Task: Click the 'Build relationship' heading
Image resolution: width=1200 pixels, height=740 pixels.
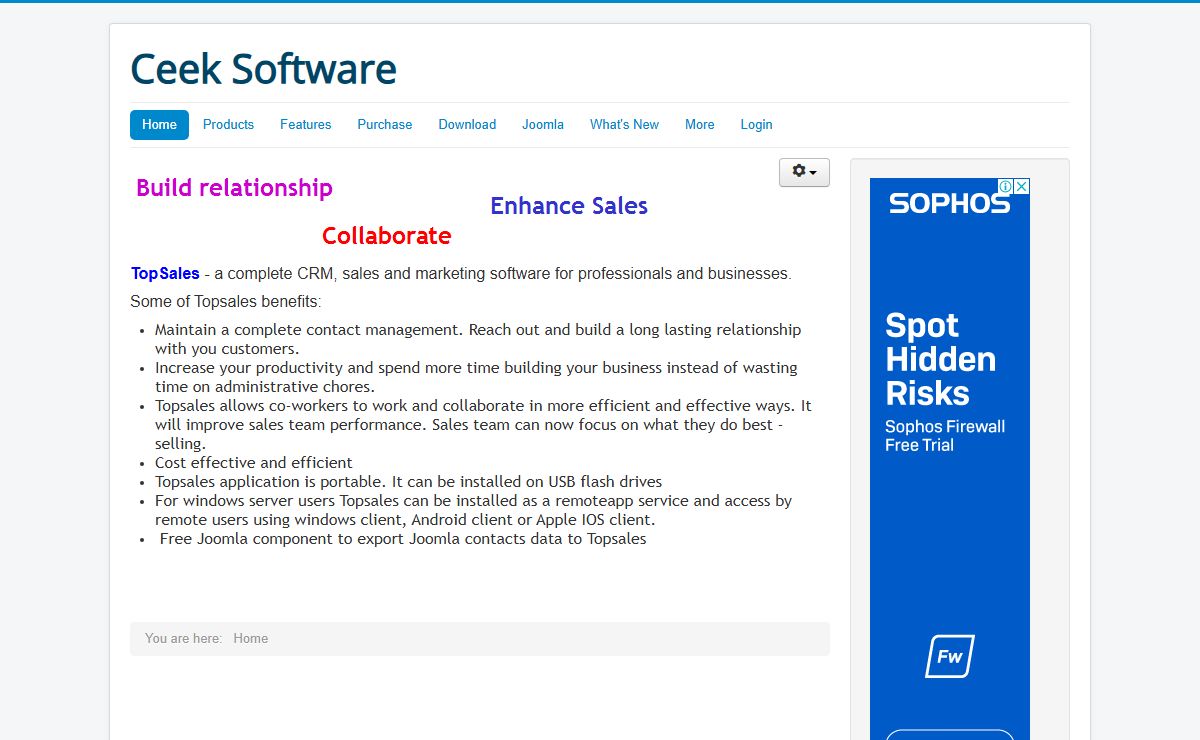Action: pyautogui.click(x=234, y=188)
